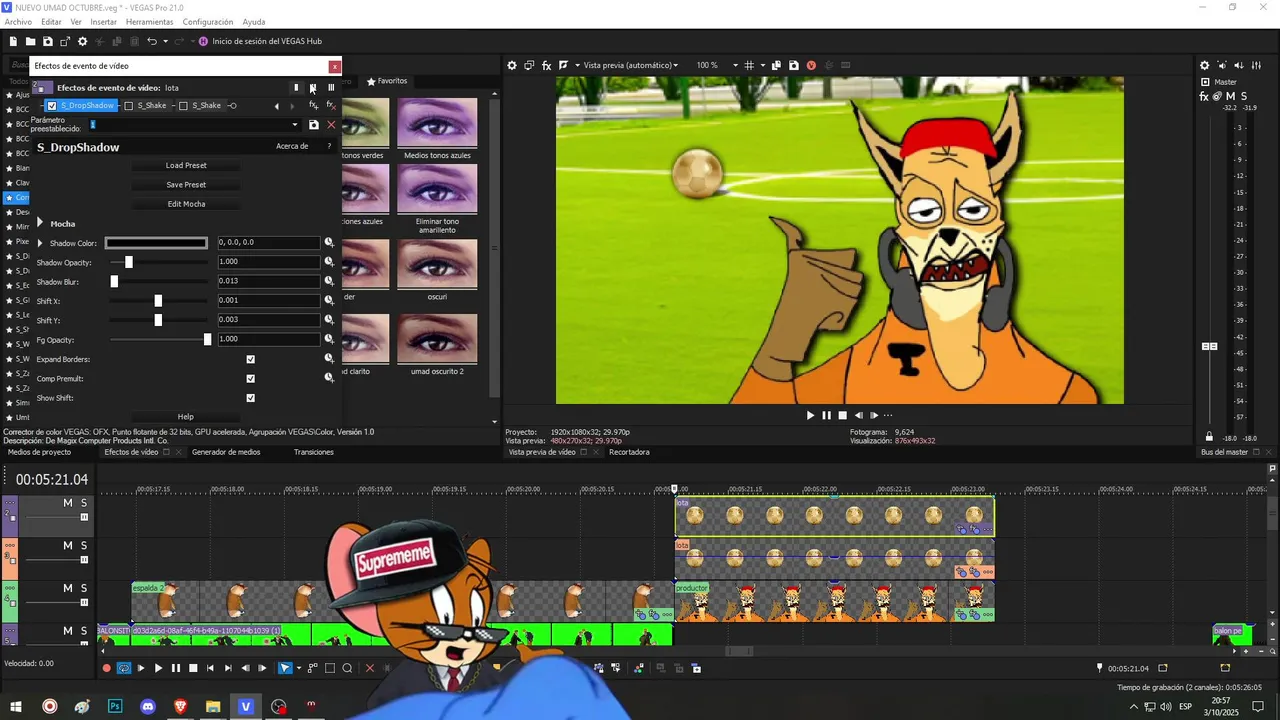1280x720 pixels.
Task: Enable the S_DropShadow effect checkbox
Action: 52,105
